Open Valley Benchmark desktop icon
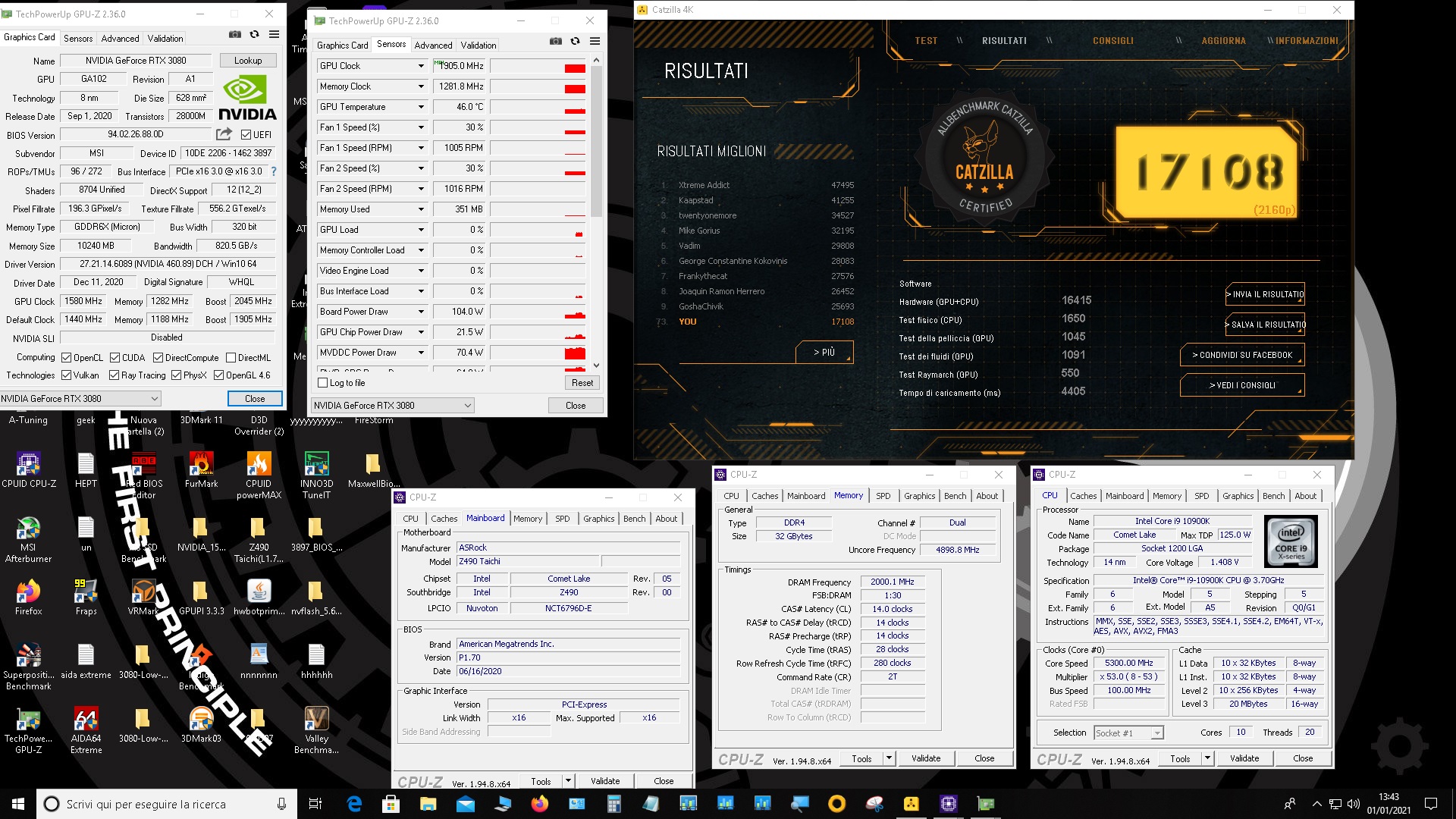The image size is (1456, 819). (x=316, y=730)
